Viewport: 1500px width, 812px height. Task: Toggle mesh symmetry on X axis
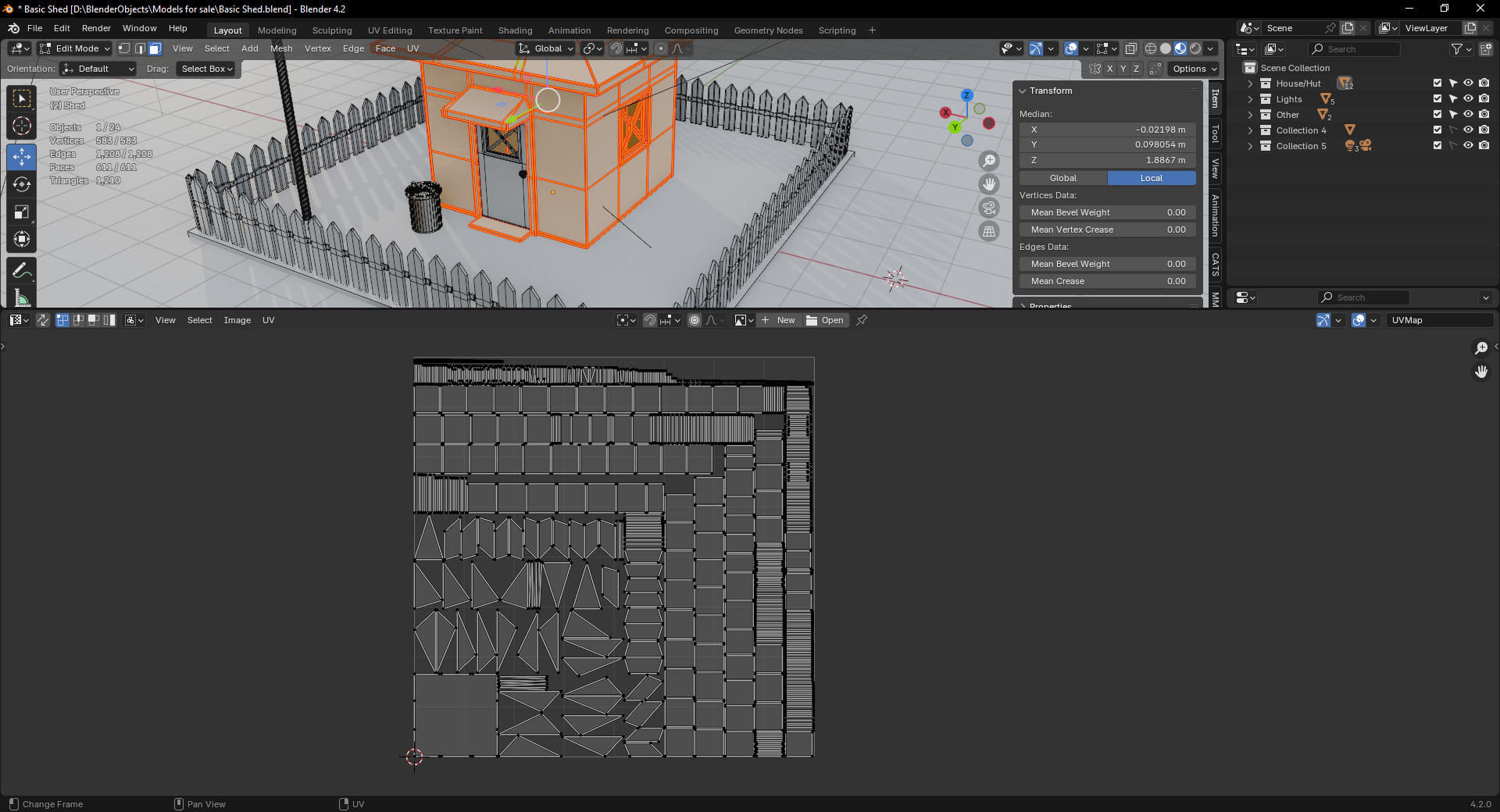tap(1110, 69)
